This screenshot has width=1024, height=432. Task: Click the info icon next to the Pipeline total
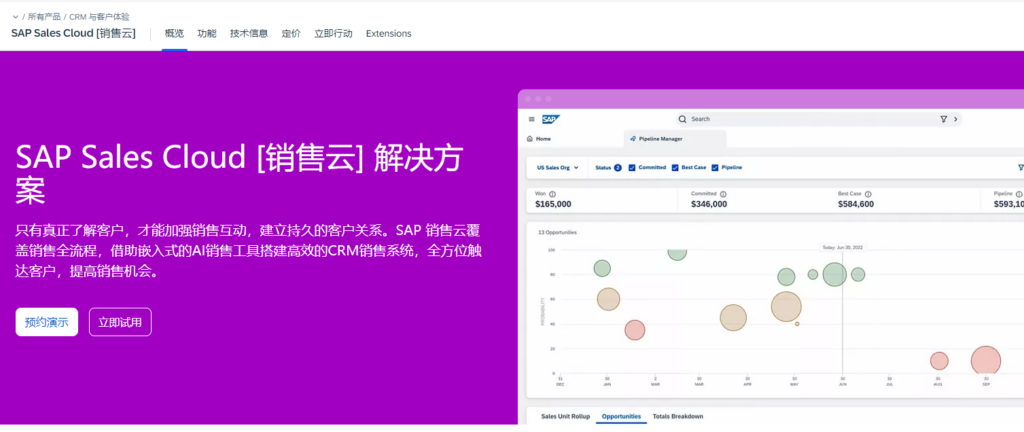point(1019,194)
